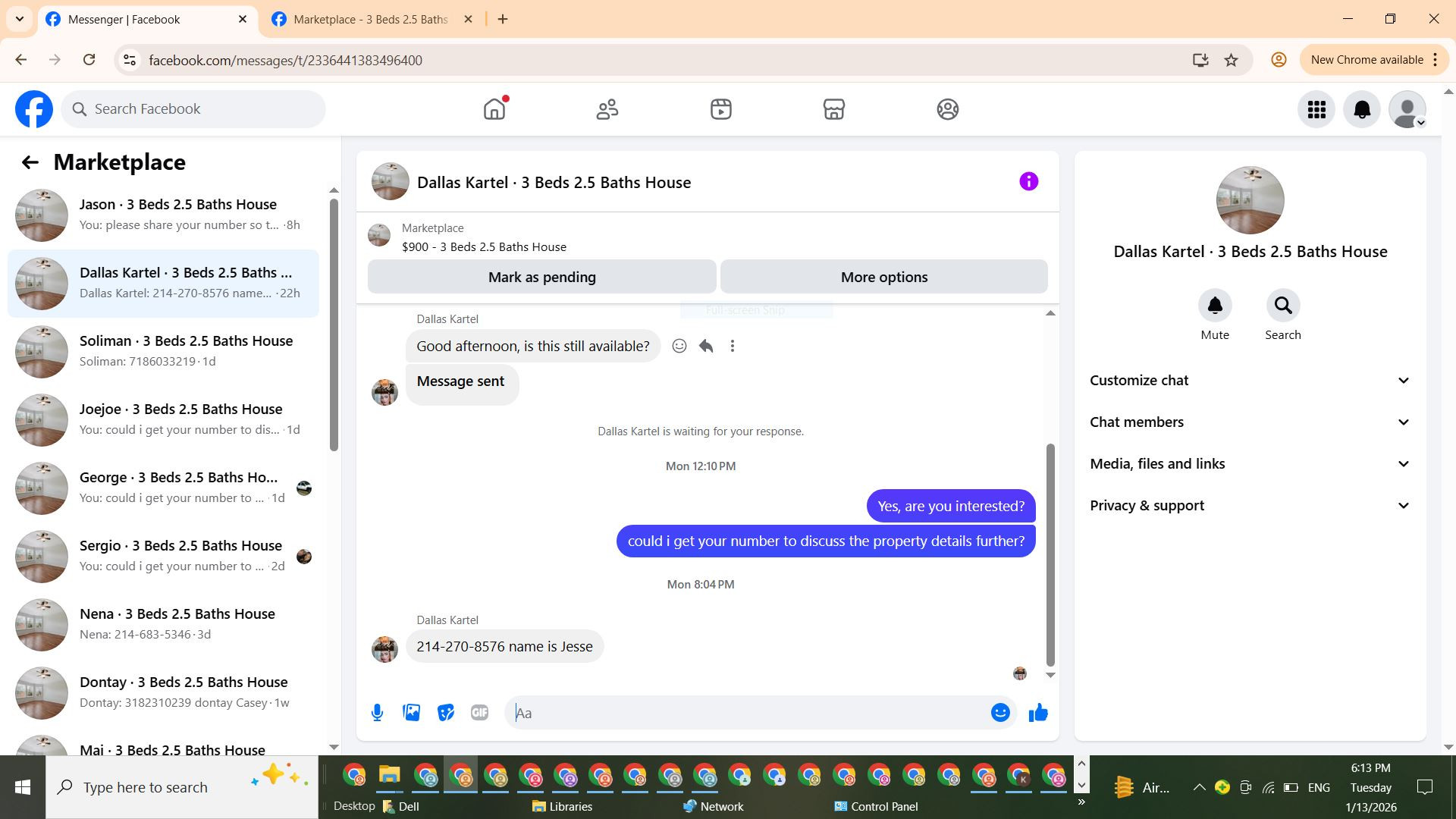Toggle the purple conversation information button
The image size is (1456, 819).
(x=1028, y=182)
